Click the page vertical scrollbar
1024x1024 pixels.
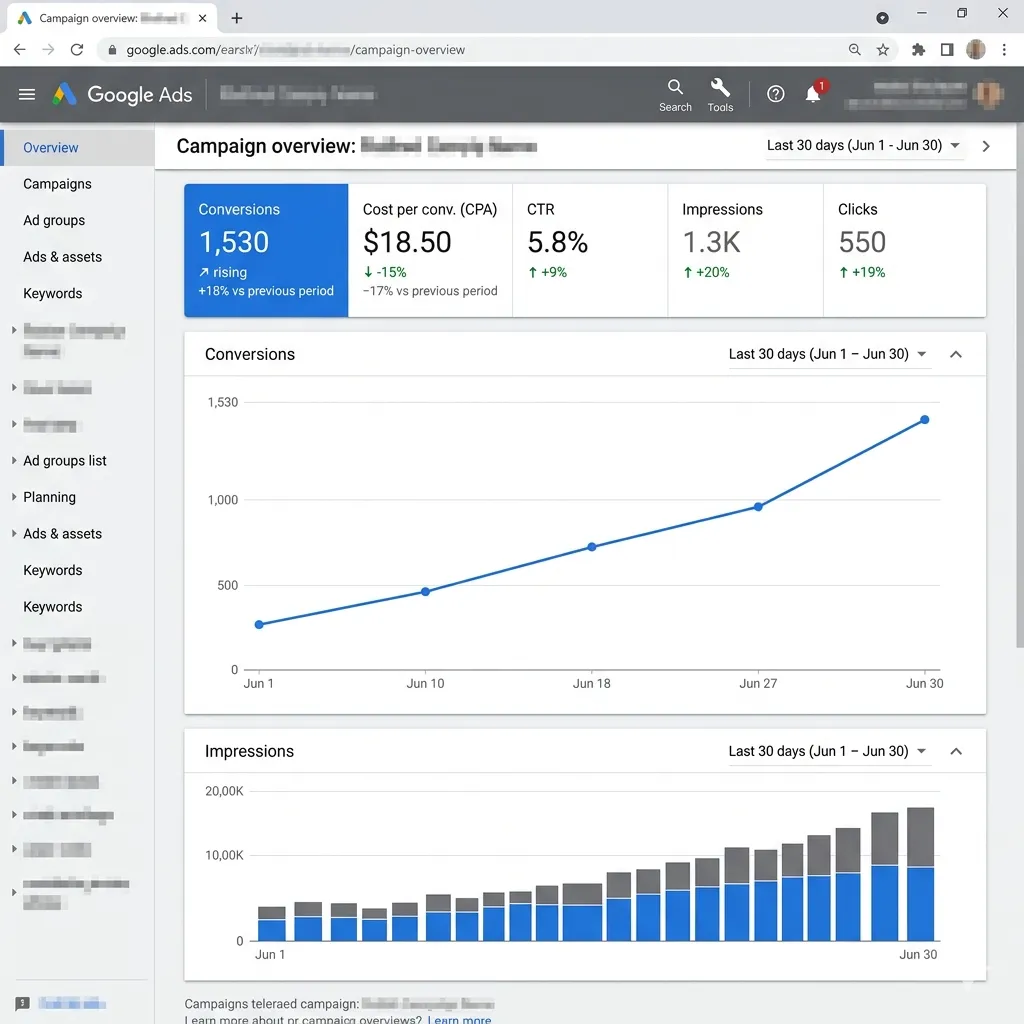click(x=1019, y=385)
